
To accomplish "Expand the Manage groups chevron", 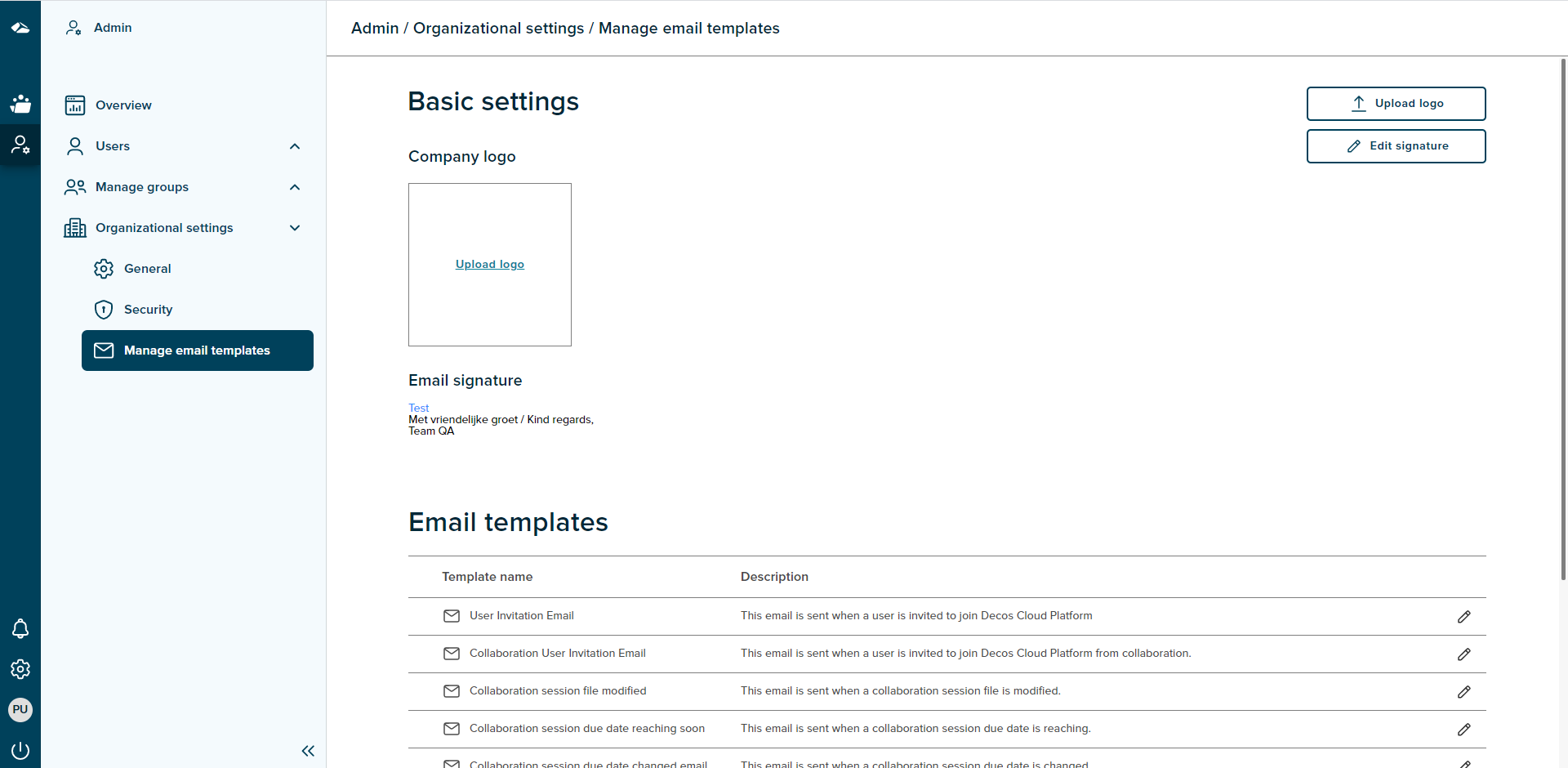I will [295, 187].
